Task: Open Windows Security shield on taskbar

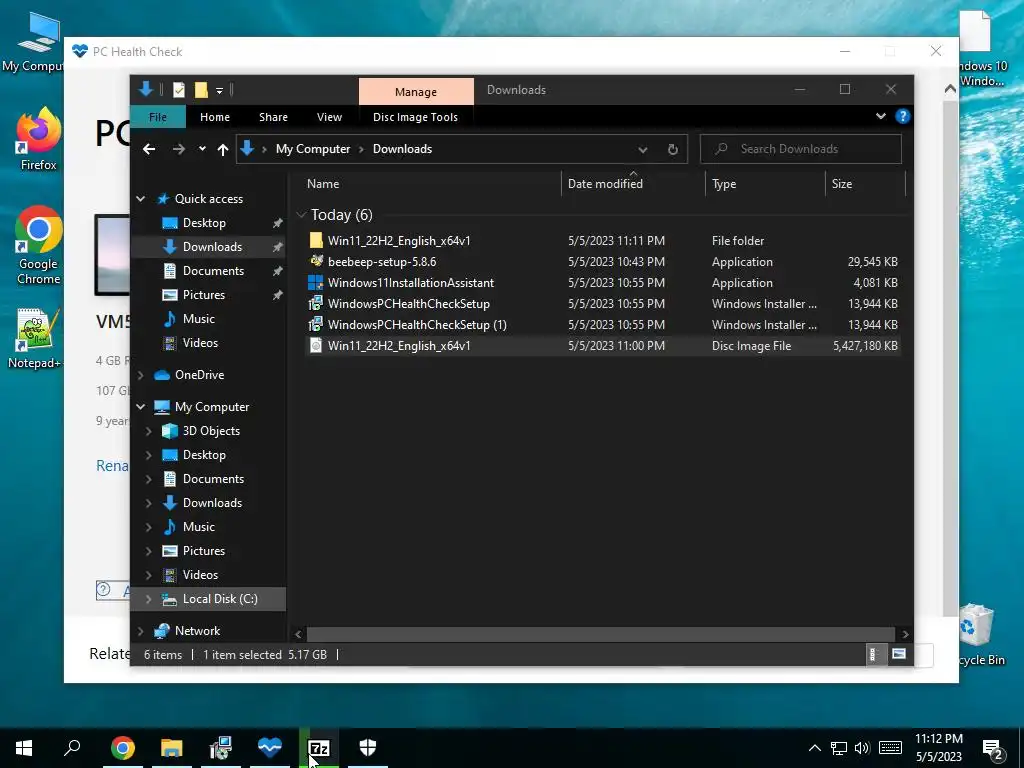Action: pos(368,748)
